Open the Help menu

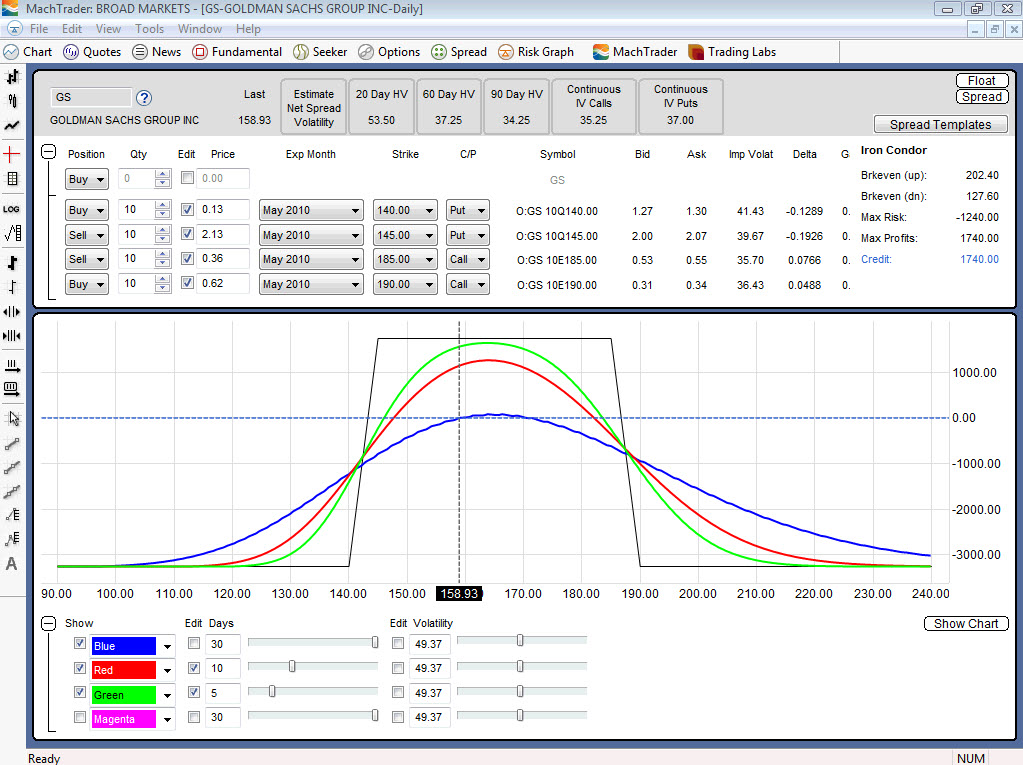point(248,29)
